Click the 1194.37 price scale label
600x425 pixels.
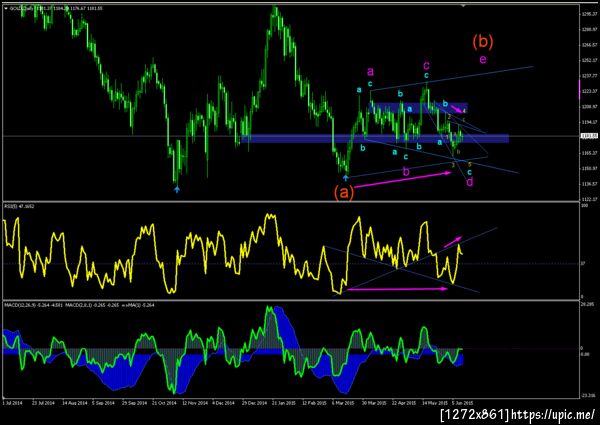[x=589, y=122]
